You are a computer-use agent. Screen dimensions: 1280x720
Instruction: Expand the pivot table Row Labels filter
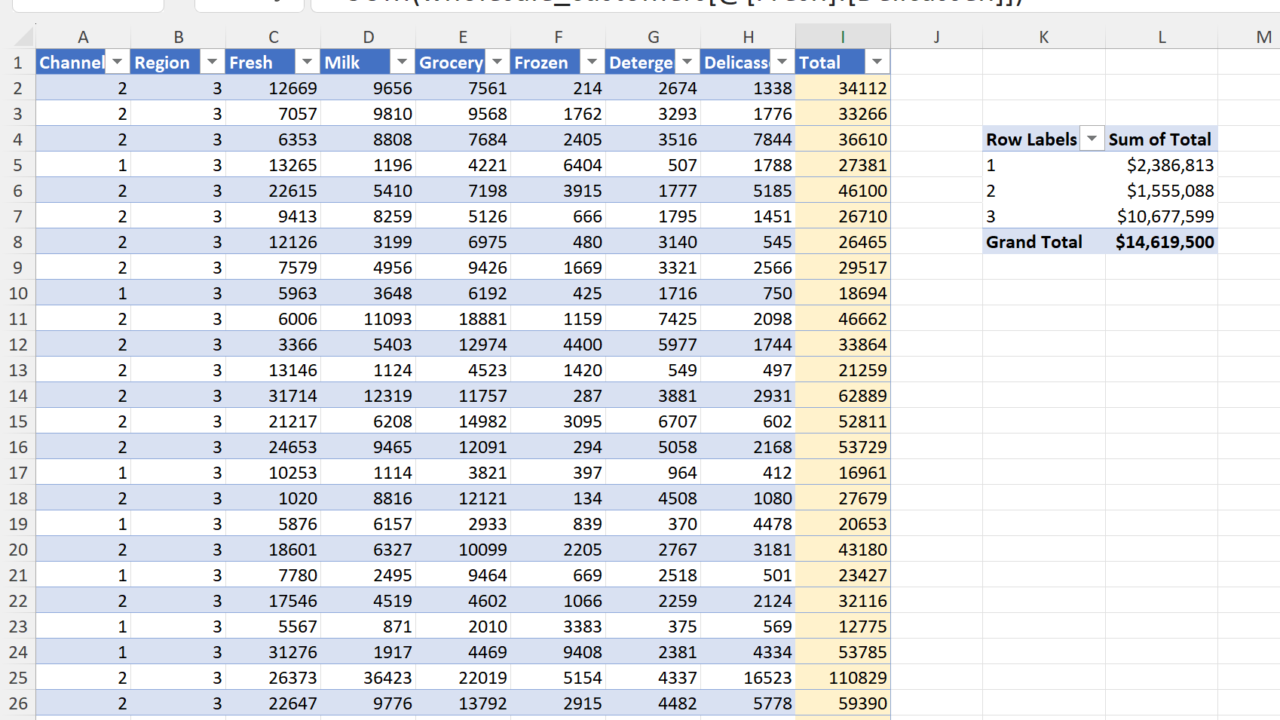click(1092, 140)
